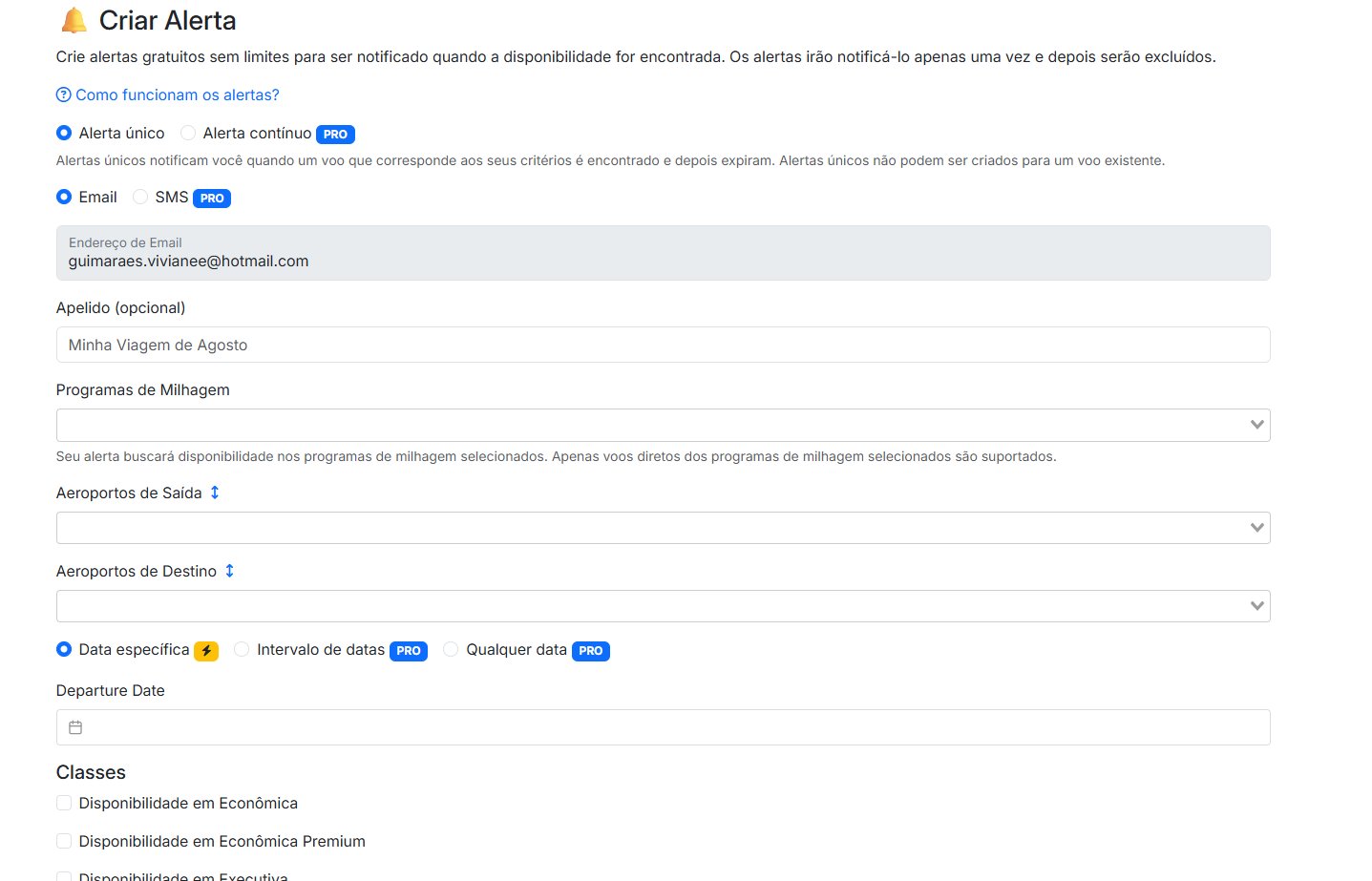Open the Programas de Milhagem dropdown

(663, 425)
